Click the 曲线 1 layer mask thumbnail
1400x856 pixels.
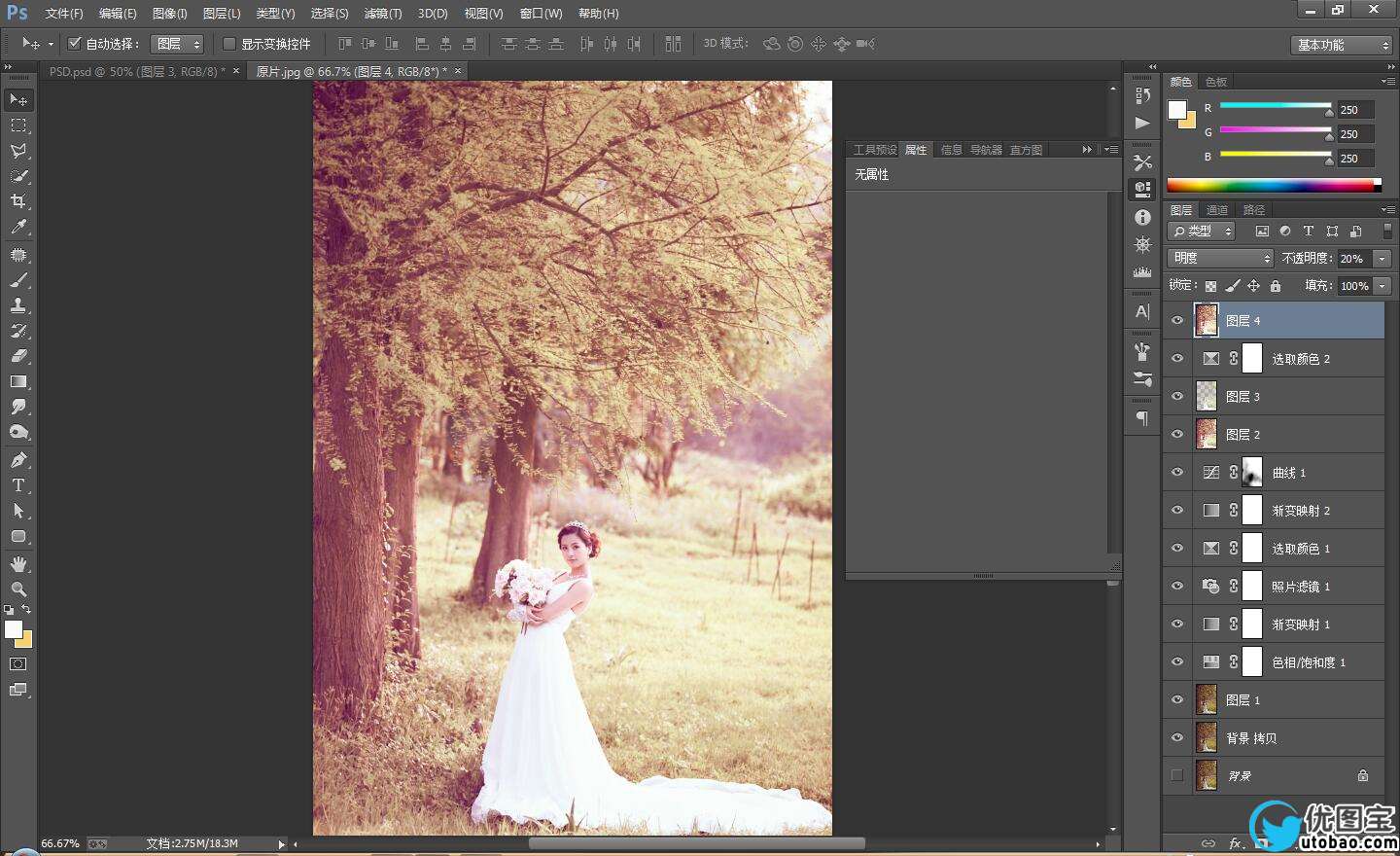click(x=1252, y=473)
